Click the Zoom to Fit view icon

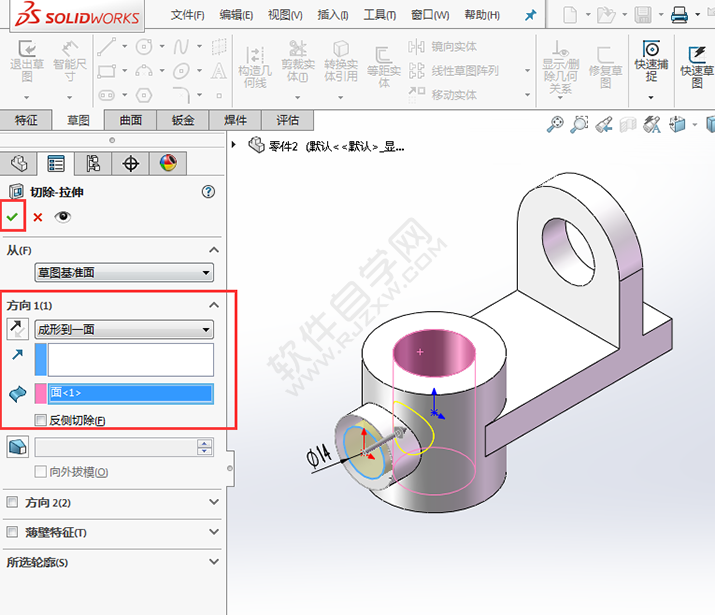pyautogui.click(x=555, y=124)
